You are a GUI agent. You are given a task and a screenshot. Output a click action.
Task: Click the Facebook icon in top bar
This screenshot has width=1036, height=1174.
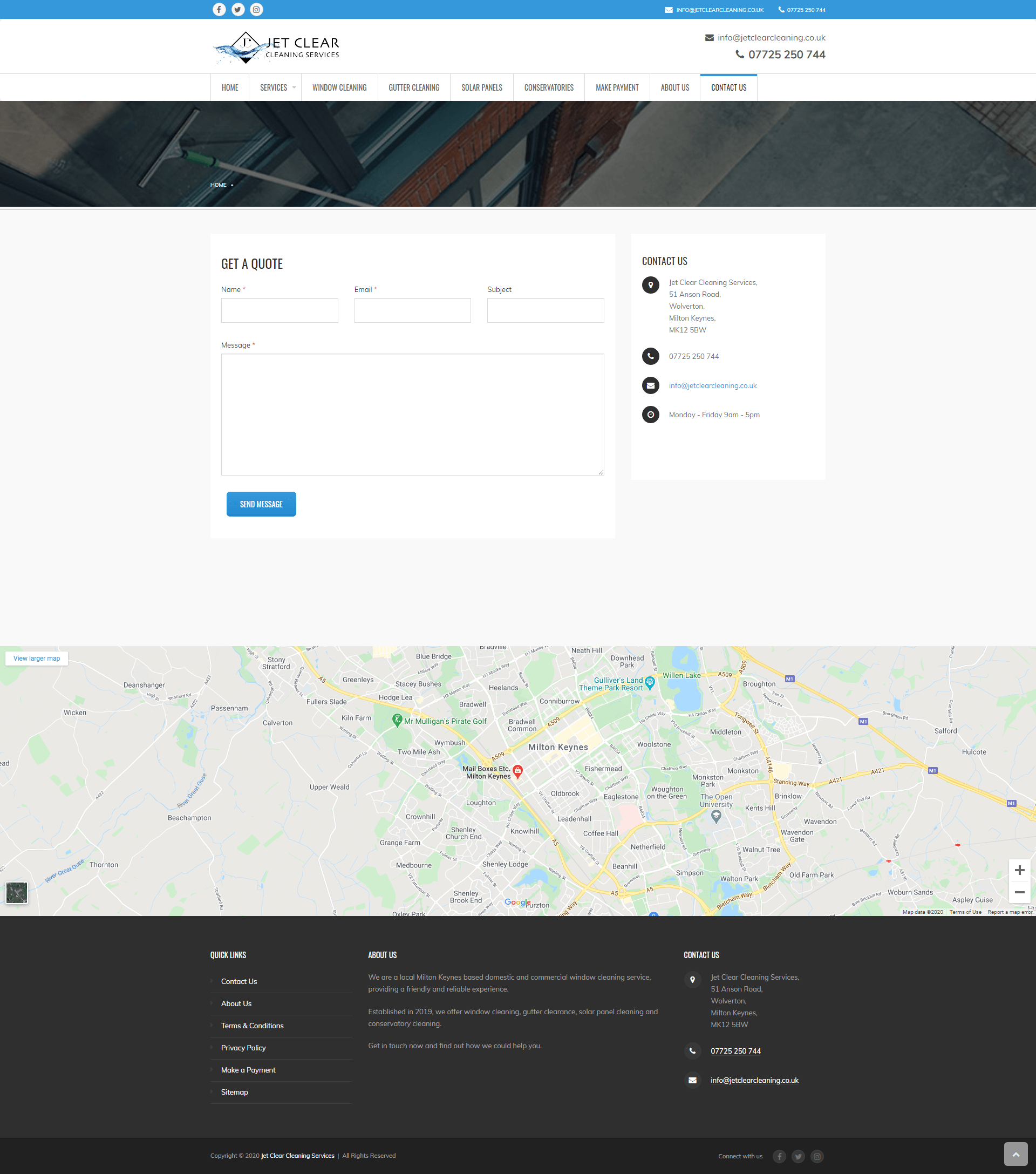[x=219, y=9]
